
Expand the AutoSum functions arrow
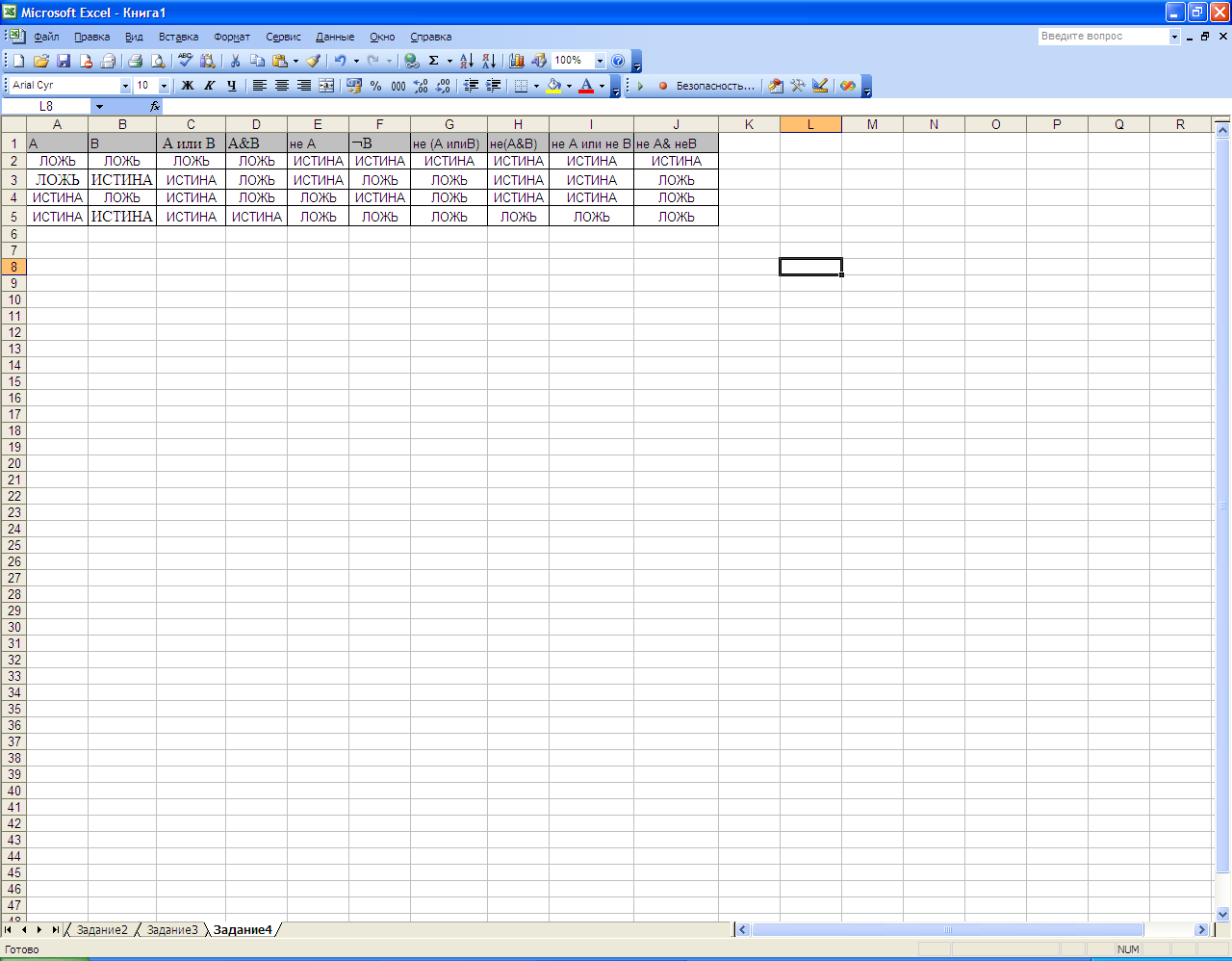click(x=449, y=61)
